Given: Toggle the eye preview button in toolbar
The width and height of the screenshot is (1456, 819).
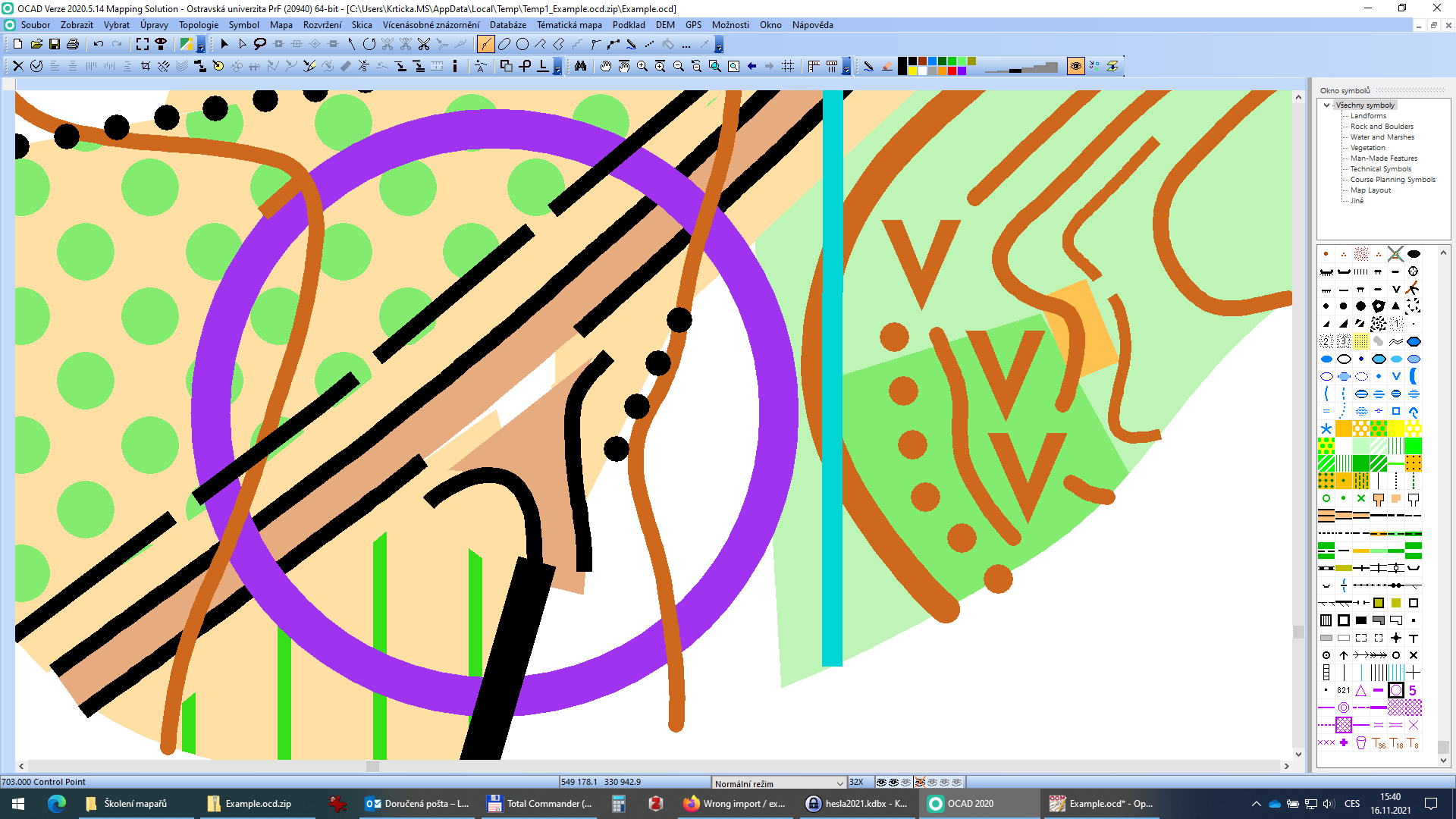Looking at the screenshot, I should [x=1075, y=67].
